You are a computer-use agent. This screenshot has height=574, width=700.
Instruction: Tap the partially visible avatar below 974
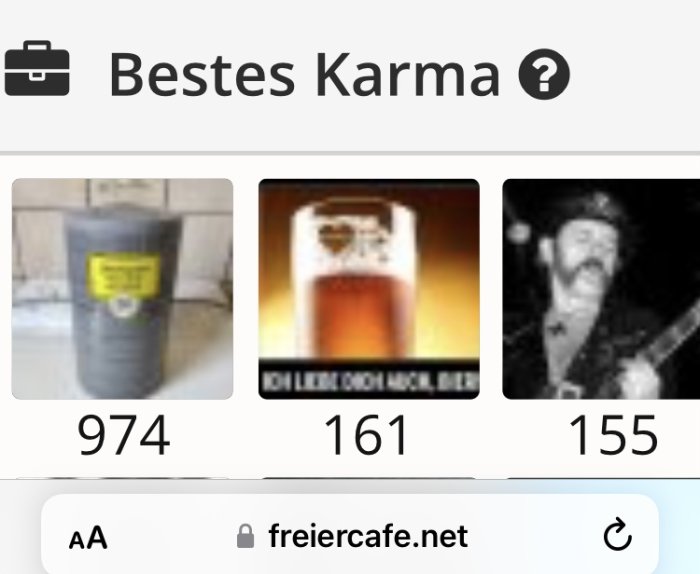[122, 478]
